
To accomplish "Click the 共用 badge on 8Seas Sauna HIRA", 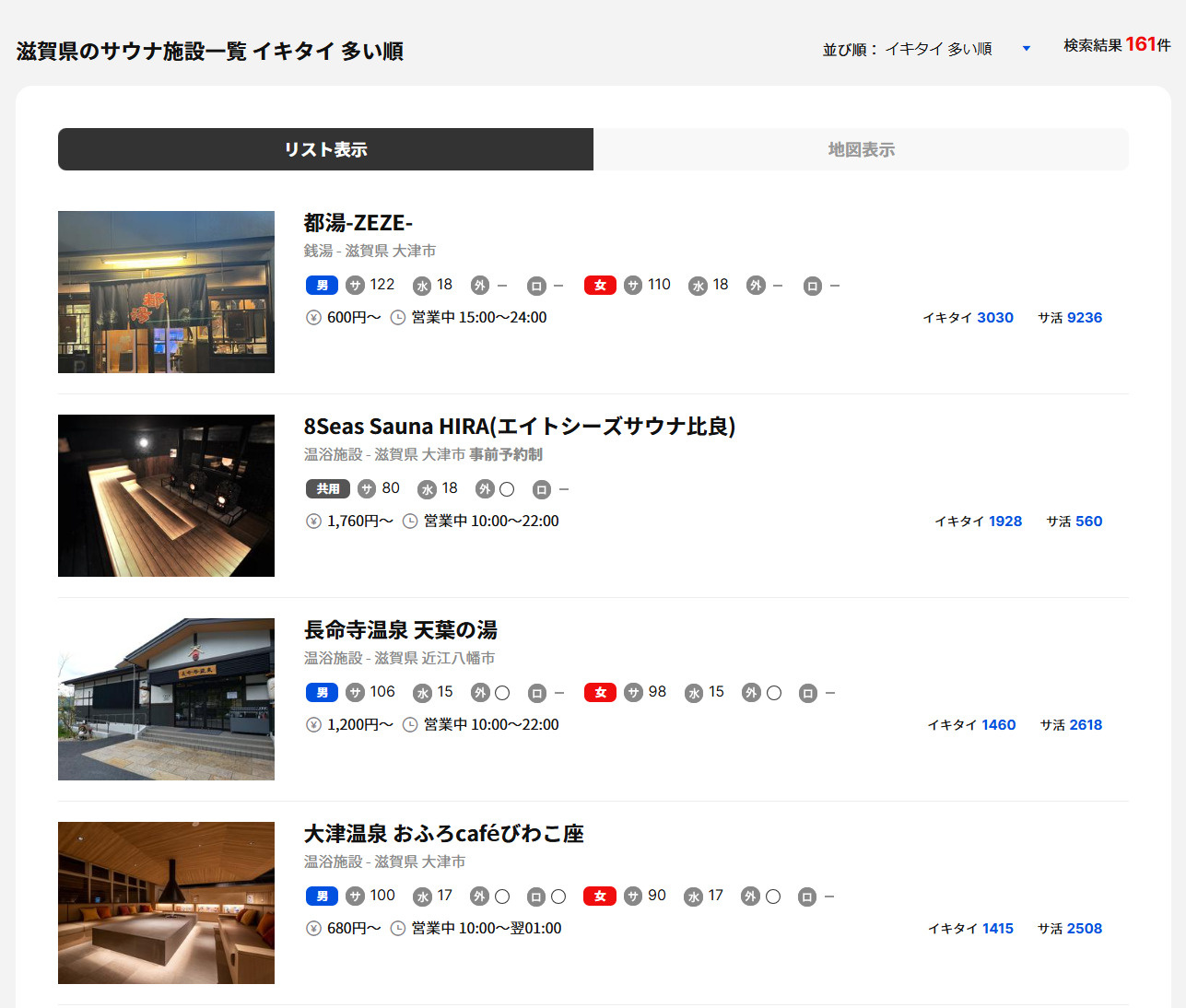I will pyautogui.click(x=327, y=489).
